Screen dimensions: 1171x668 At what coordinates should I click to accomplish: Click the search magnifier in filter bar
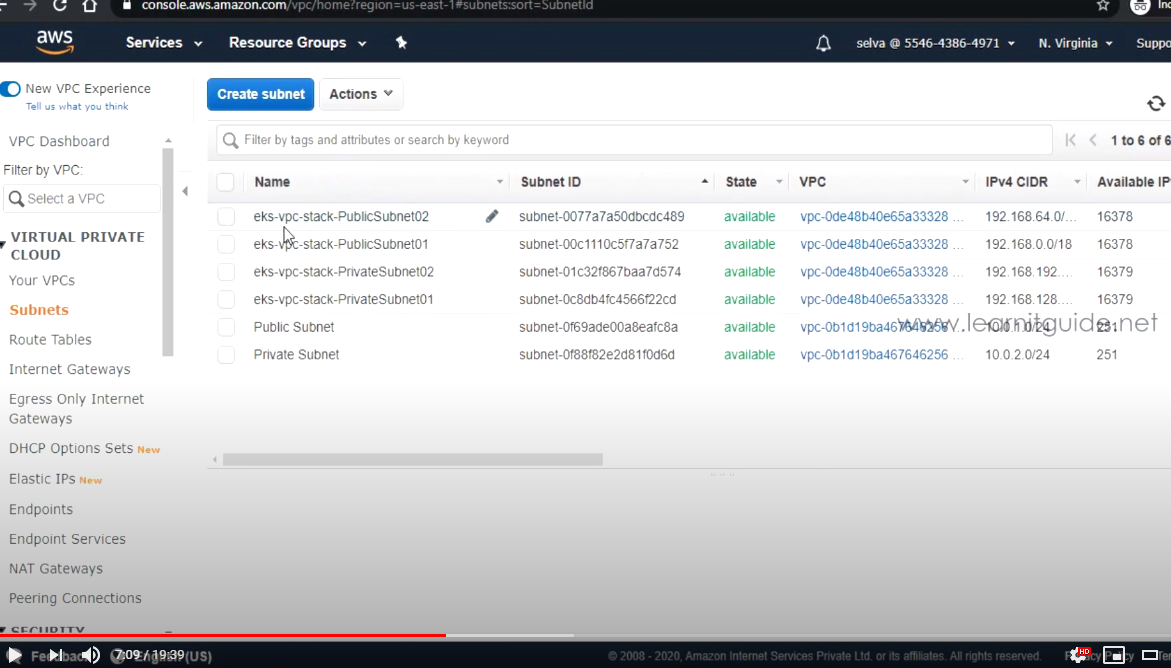click(x=231, y=140)
